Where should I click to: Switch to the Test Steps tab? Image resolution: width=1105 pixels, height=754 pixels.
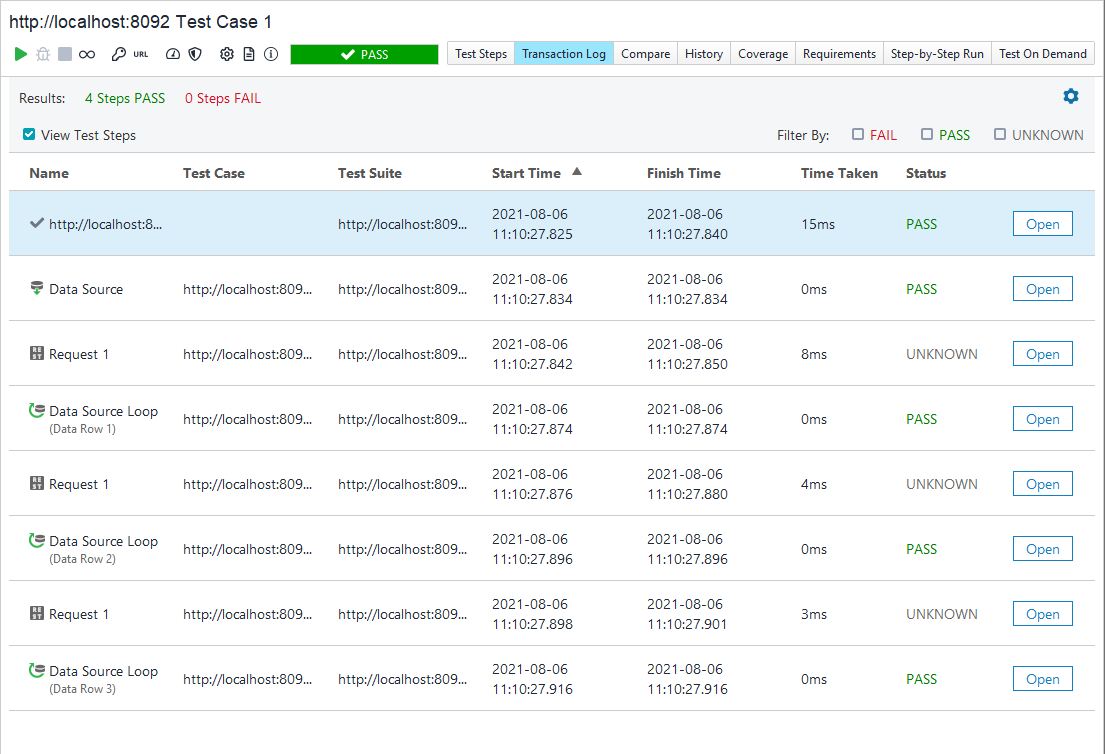480,54
